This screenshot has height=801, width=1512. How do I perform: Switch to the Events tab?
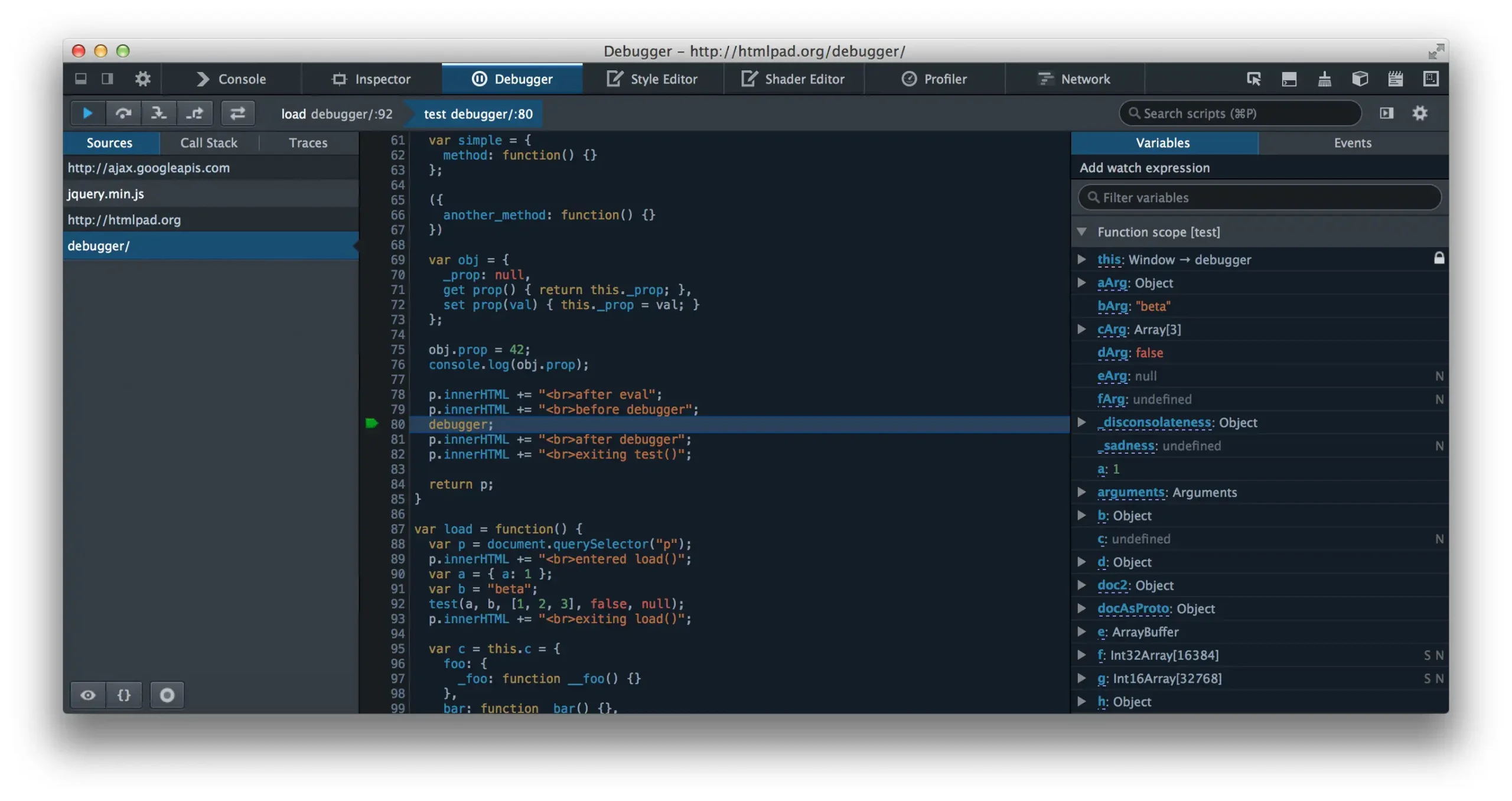click(x=1352, y=143)
